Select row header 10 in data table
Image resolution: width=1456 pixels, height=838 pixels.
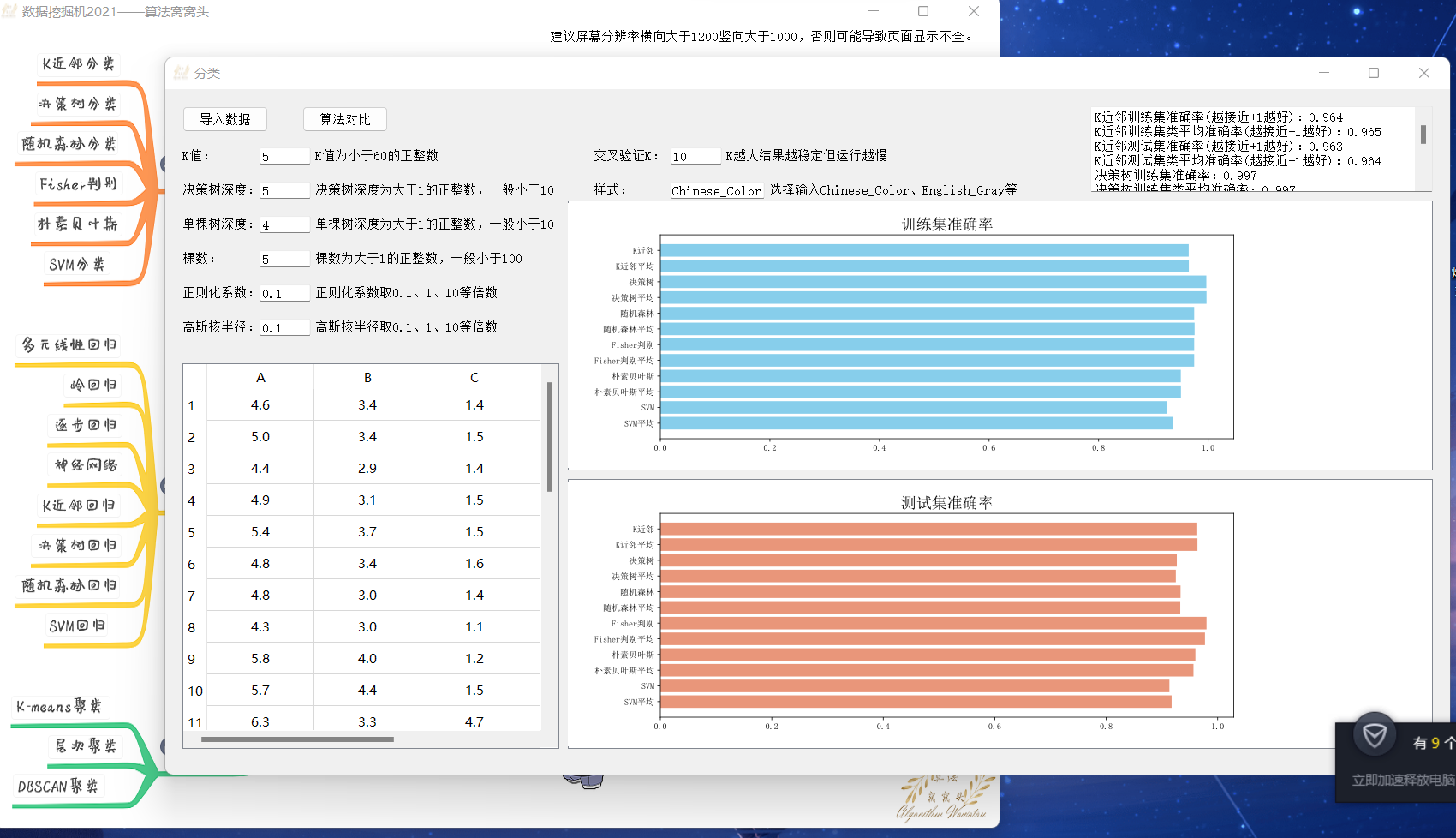click(x=194, y=691)
